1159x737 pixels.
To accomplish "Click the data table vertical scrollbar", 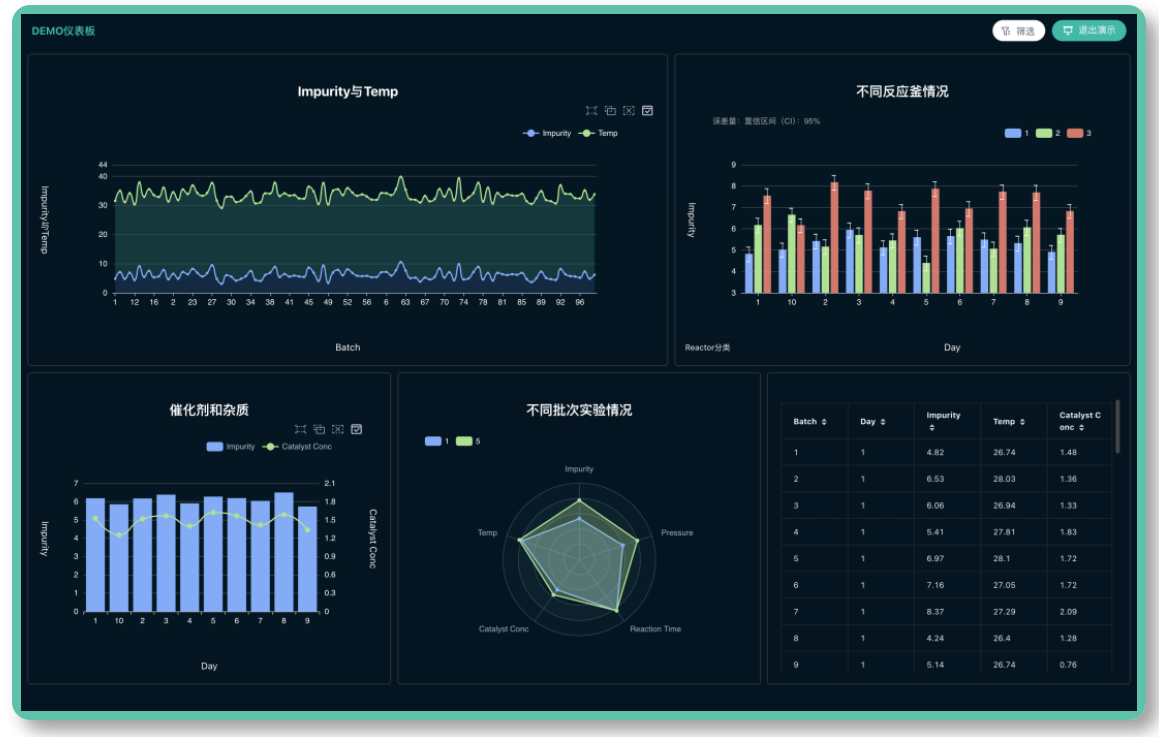I will pos(1117,425).
